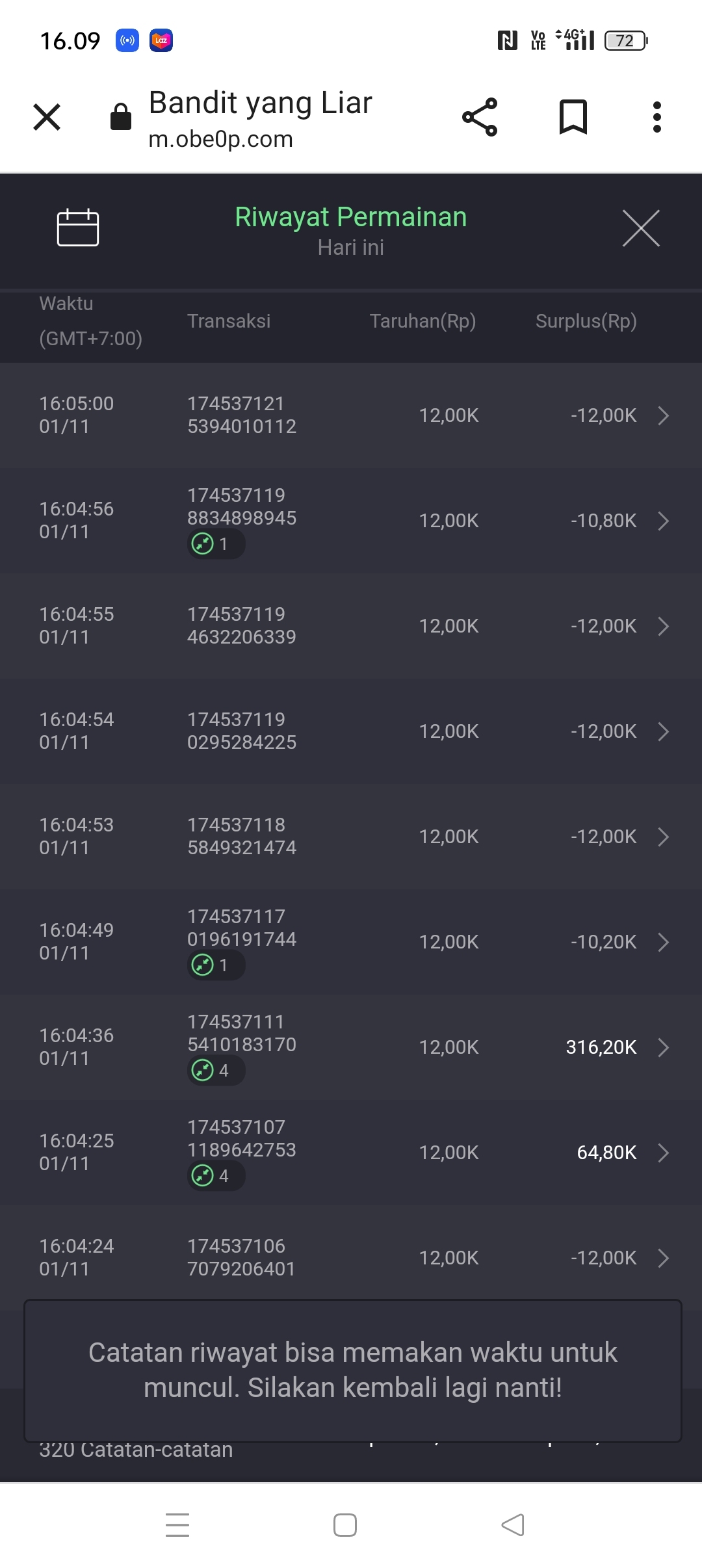
Task: Tap the Surplus(Rp) column header
Action: 586,321
